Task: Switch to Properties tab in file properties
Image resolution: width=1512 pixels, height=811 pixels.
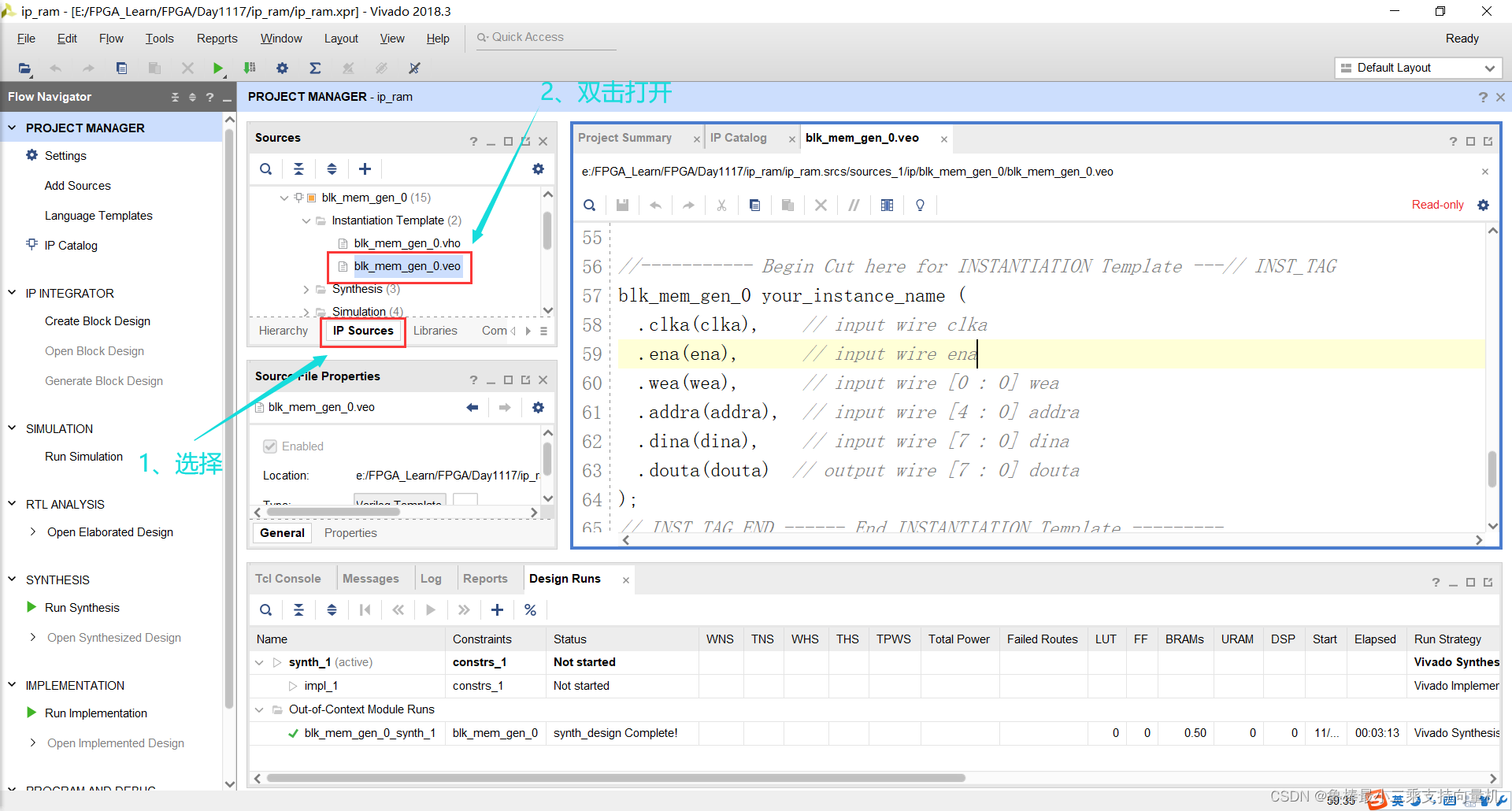Action: point(350,533)
